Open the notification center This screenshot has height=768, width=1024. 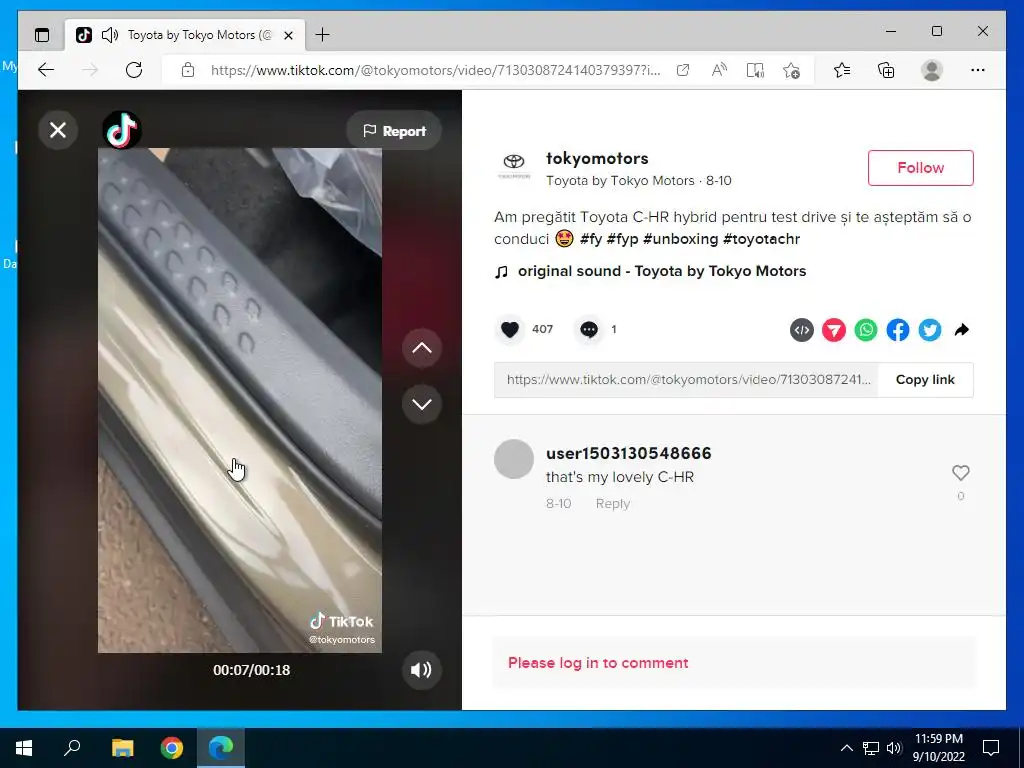pos(991,748)
